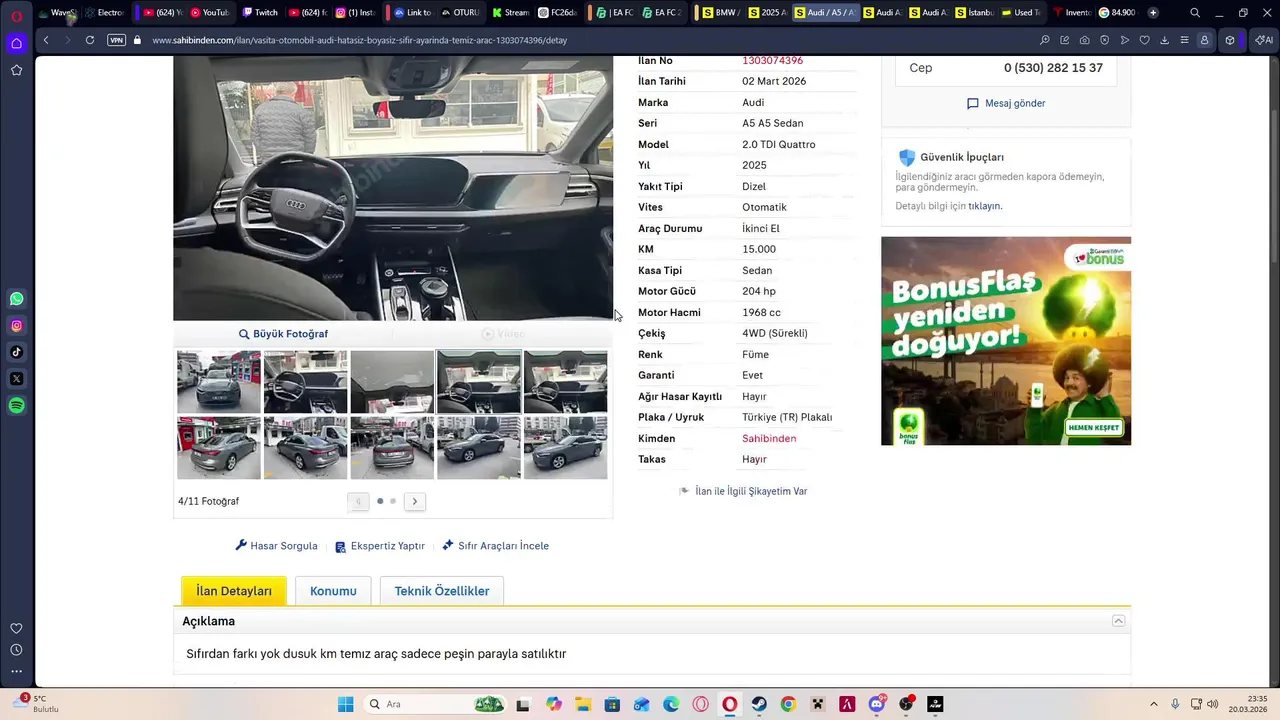
Task: Open the ad blocker shield icon
Action: (1105, 40)
